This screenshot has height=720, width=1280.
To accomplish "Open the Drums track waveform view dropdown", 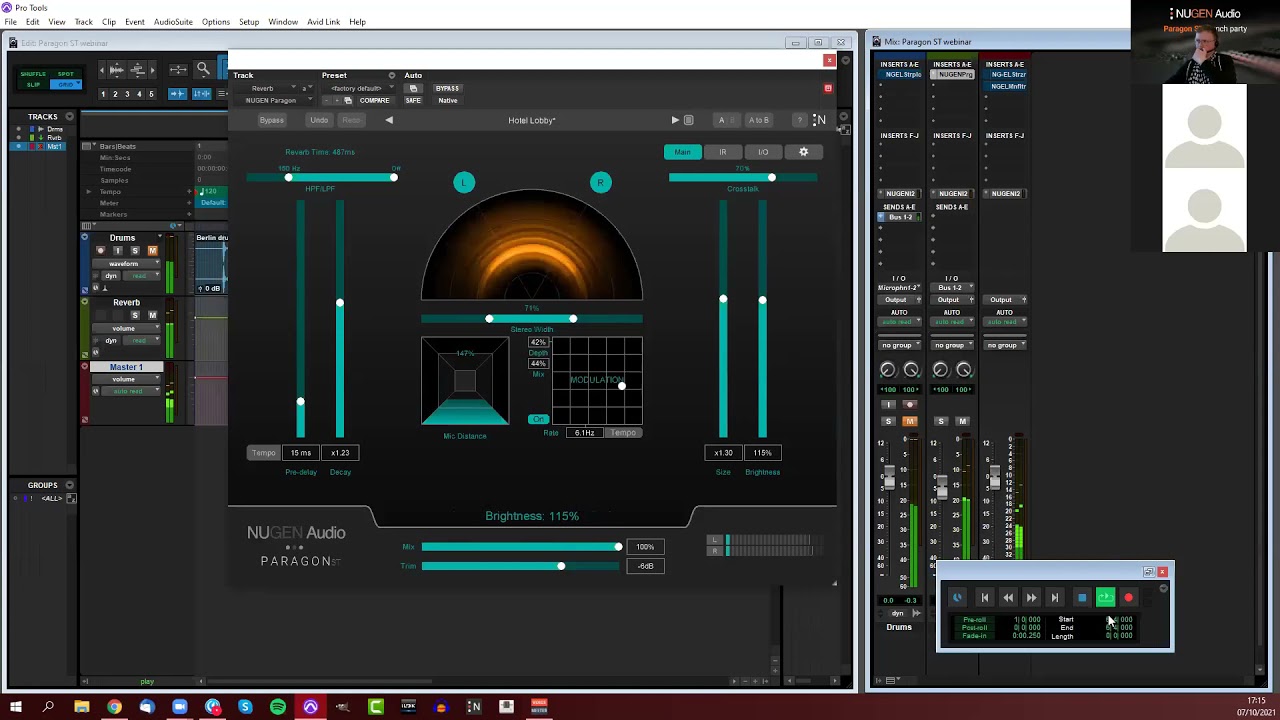I will tap(128, 264).
